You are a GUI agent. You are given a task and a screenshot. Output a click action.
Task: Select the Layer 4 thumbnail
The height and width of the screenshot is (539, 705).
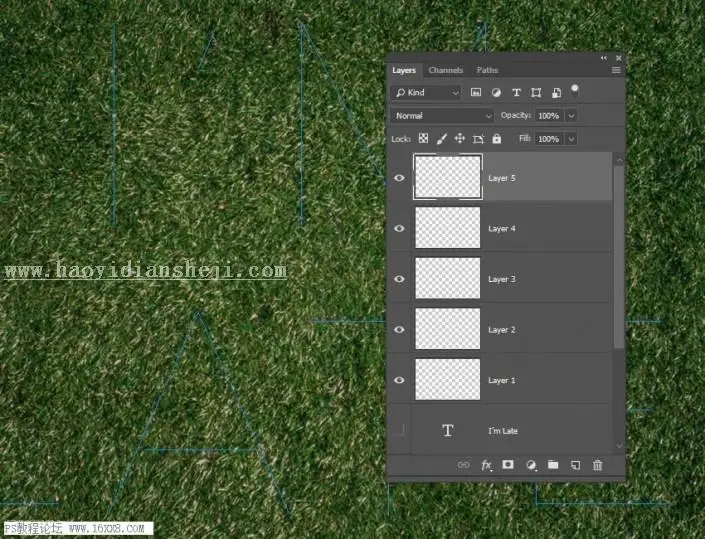(x=448, y=227)
